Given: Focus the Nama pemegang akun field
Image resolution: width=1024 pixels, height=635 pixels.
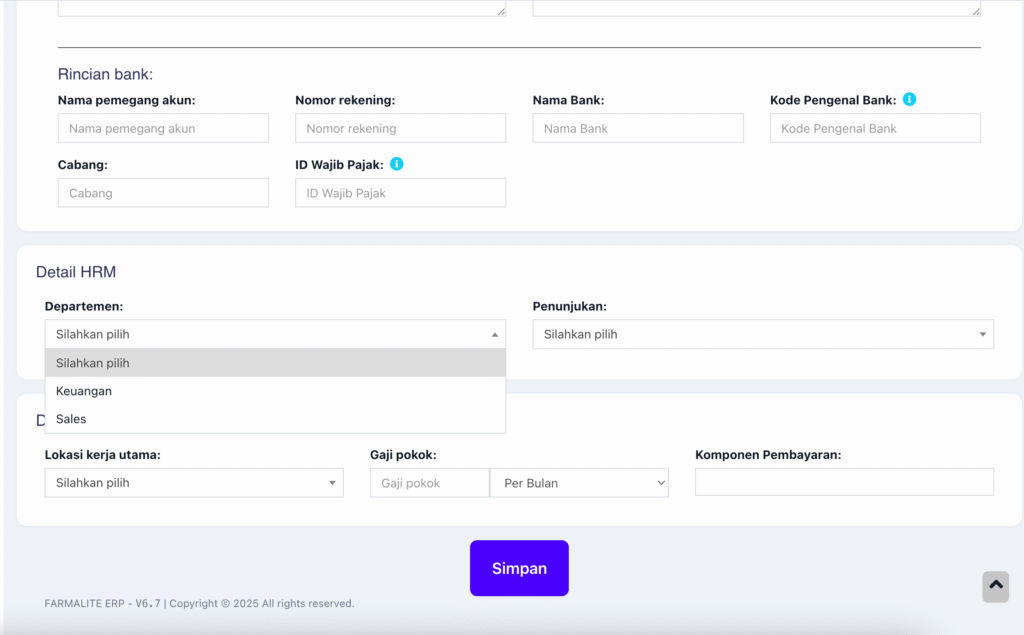Looking at the screenshot, I should coord(163,128).
